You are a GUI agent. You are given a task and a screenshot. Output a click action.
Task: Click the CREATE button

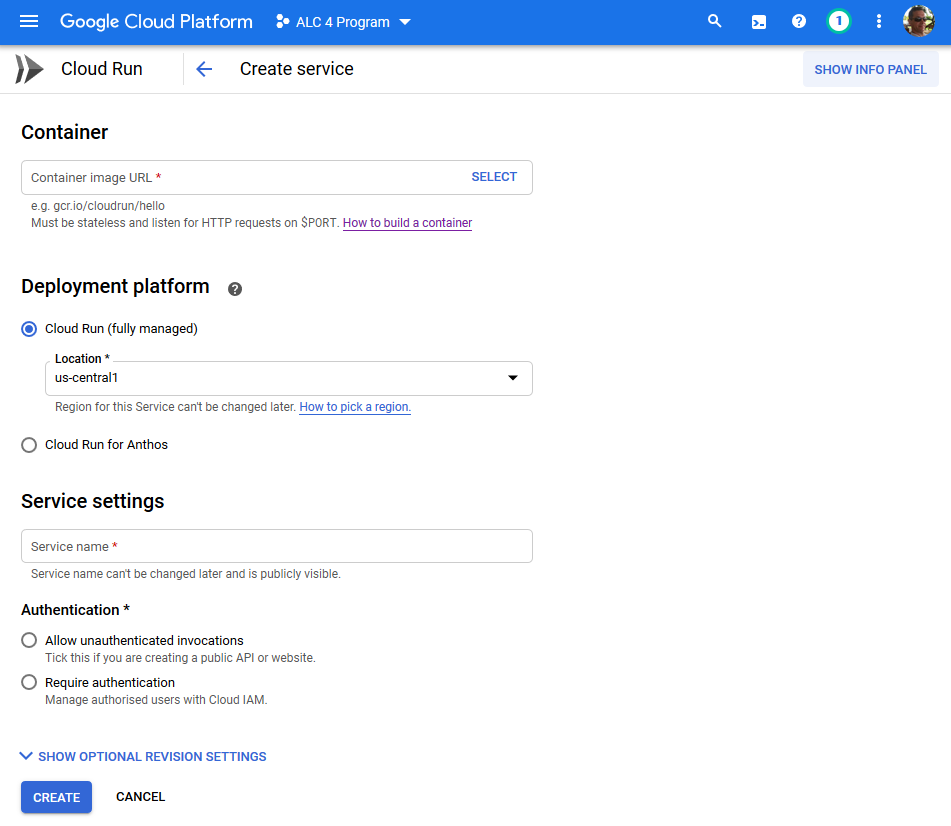56,797
